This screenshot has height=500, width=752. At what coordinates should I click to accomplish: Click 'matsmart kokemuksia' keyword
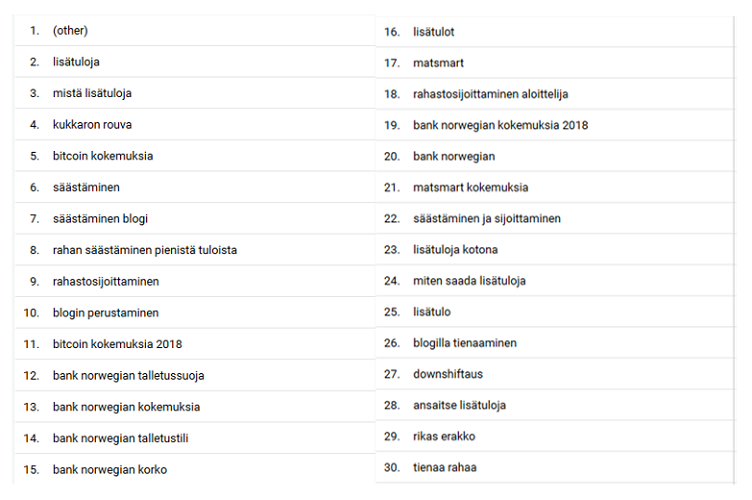tap(471, 187)
